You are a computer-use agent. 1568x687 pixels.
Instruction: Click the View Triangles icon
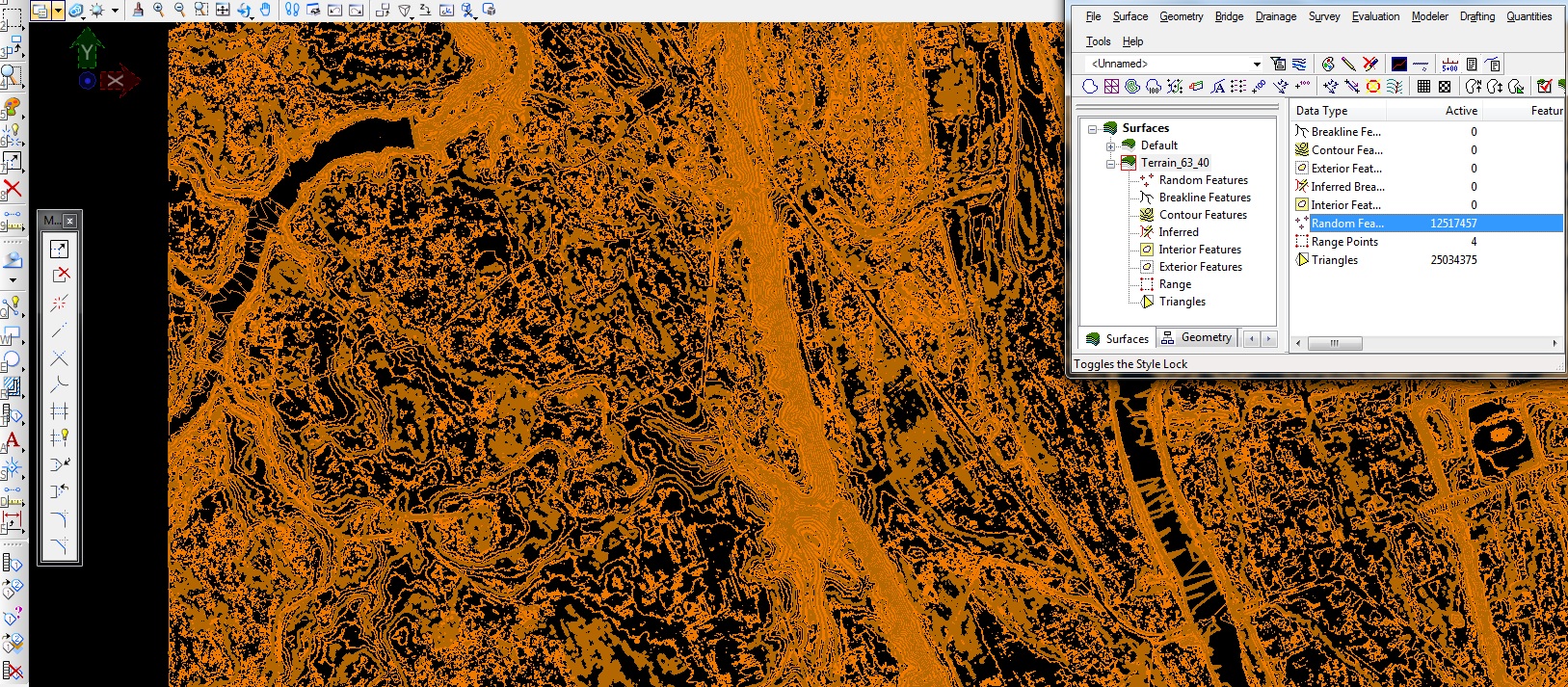coord(1111,87)
